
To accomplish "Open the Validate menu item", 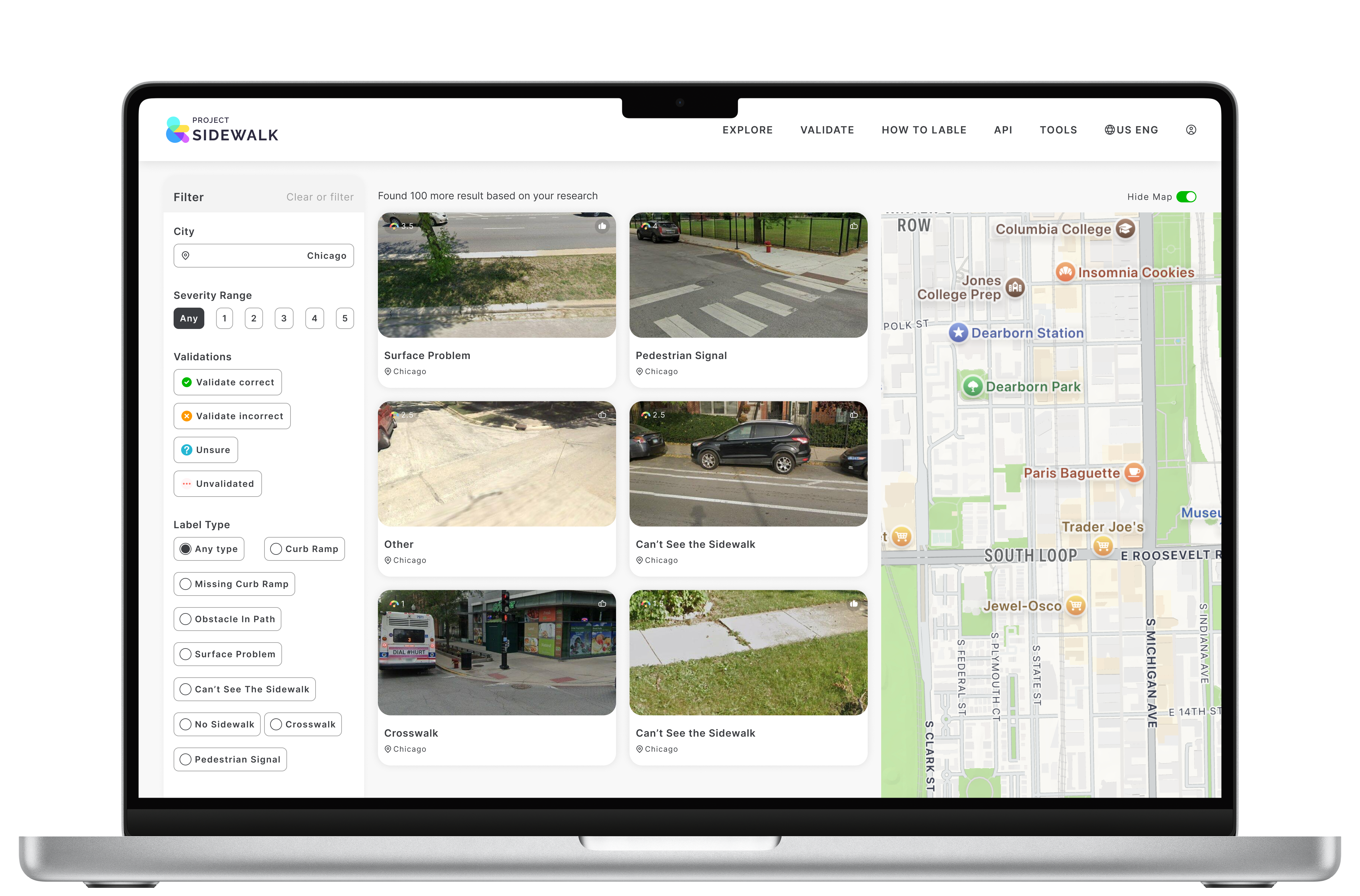I will click(827, 130).
